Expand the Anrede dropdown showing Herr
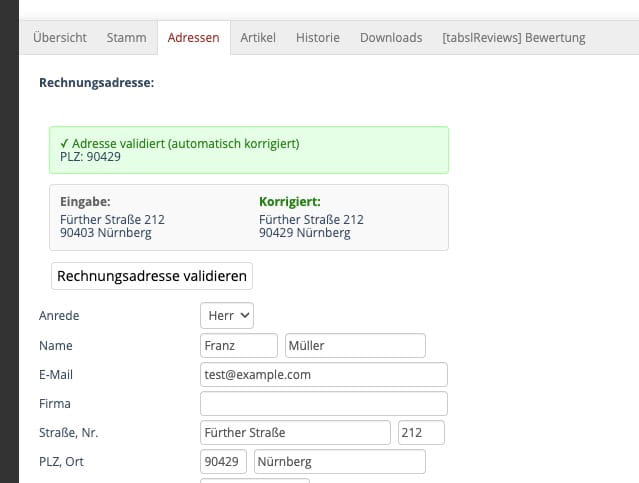Image resolution: width=639 pixels, height=483 pixels. coord(227,316)
